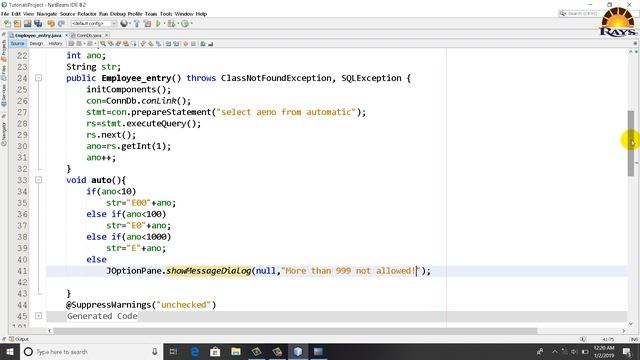Open the File menu
The height and width of the screenshot is (360, 640).
pos(5,14)
